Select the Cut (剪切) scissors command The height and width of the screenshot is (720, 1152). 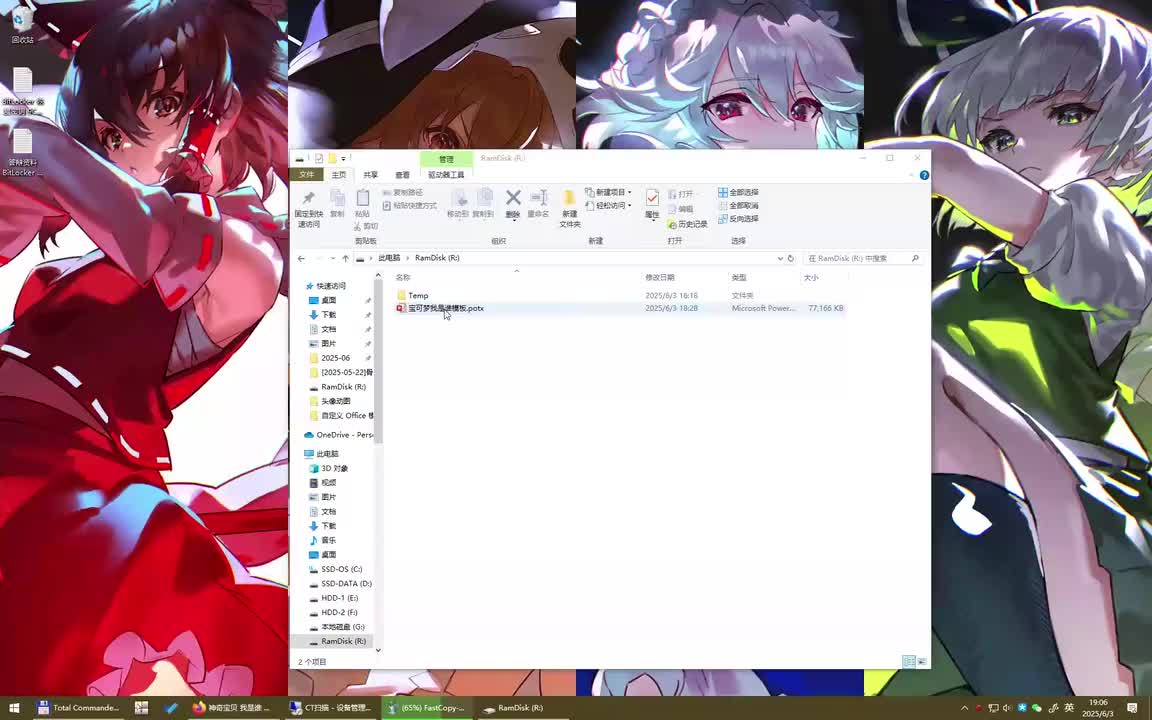tap(366, 226)
